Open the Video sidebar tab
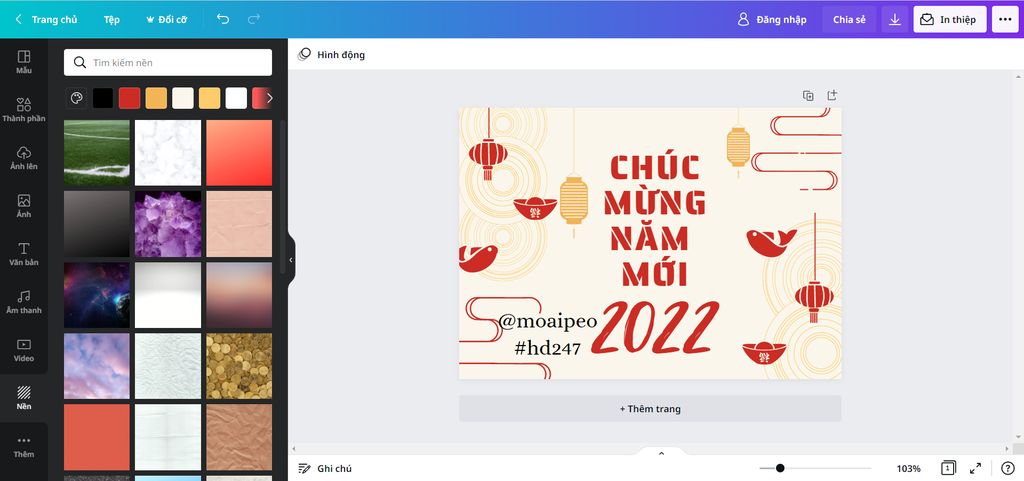 24,350
